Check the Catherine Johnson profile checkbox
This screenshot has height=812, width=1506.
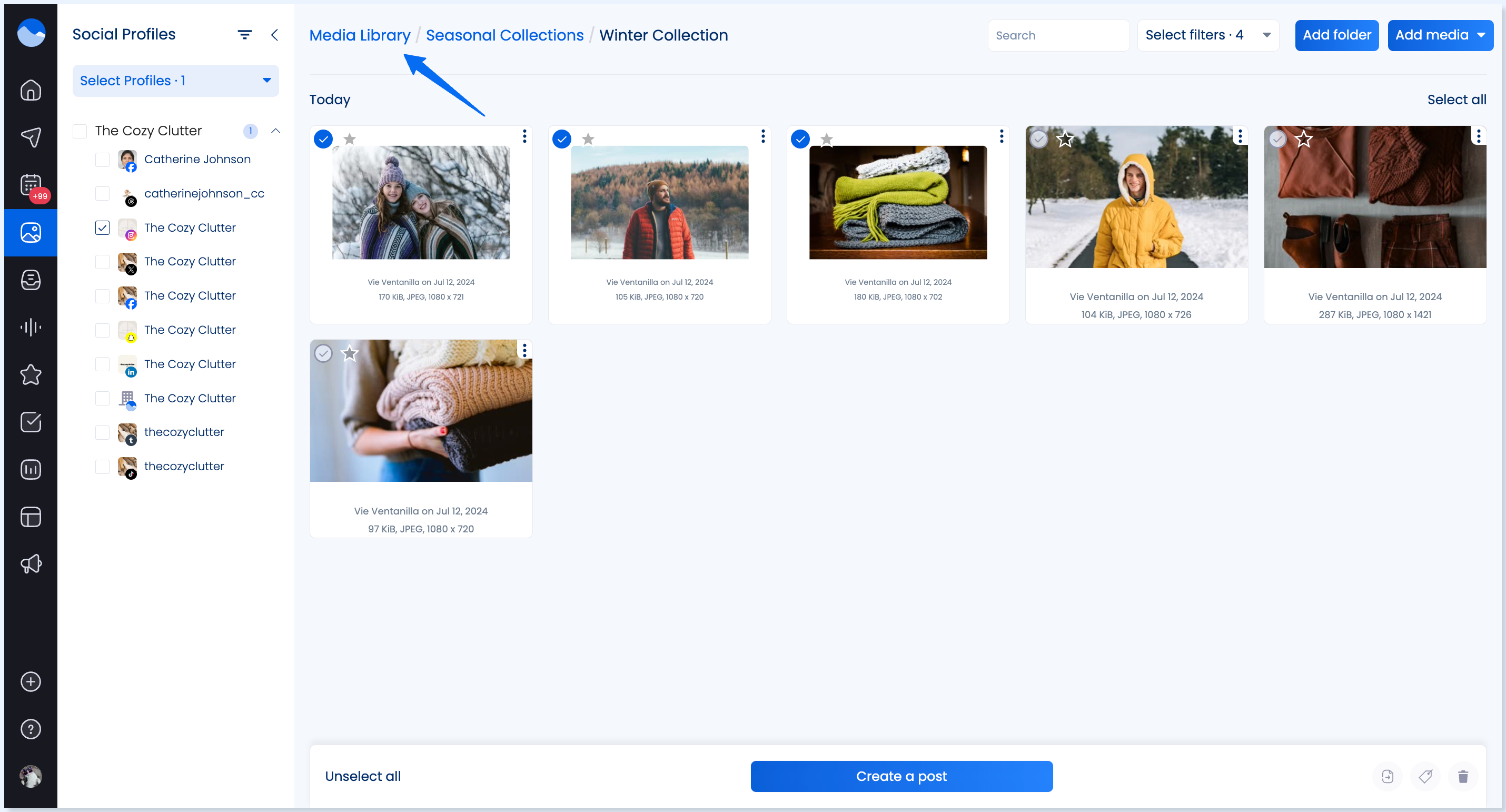click(102, 160)
